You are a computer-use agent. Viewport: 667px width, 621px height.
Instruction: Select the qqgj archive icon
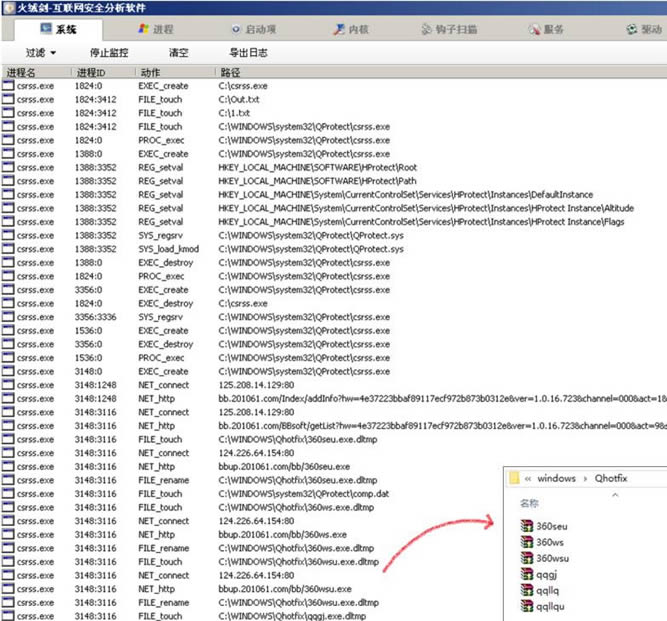point(527,574)
